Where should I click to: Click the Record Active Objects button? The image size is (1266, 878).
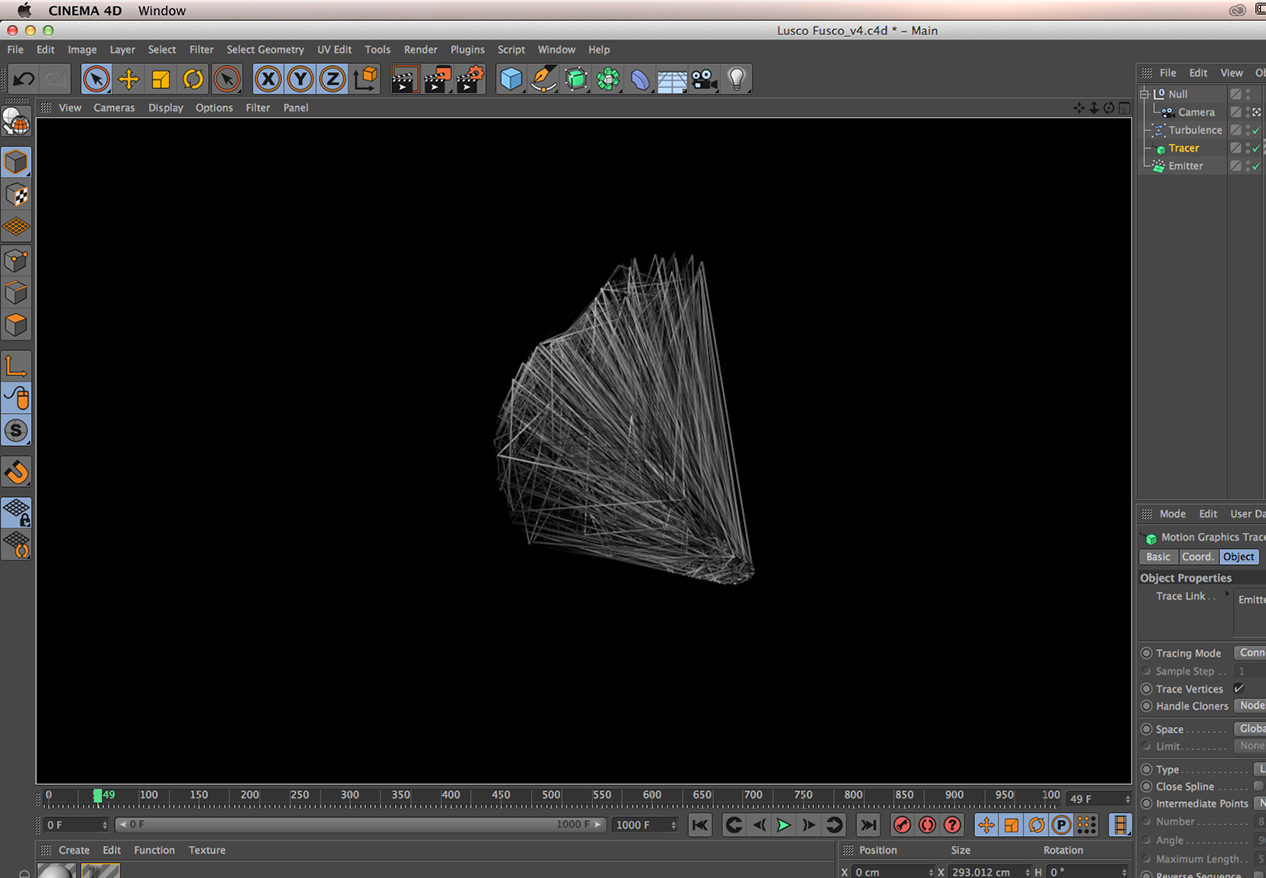click(x=902, y=825)
